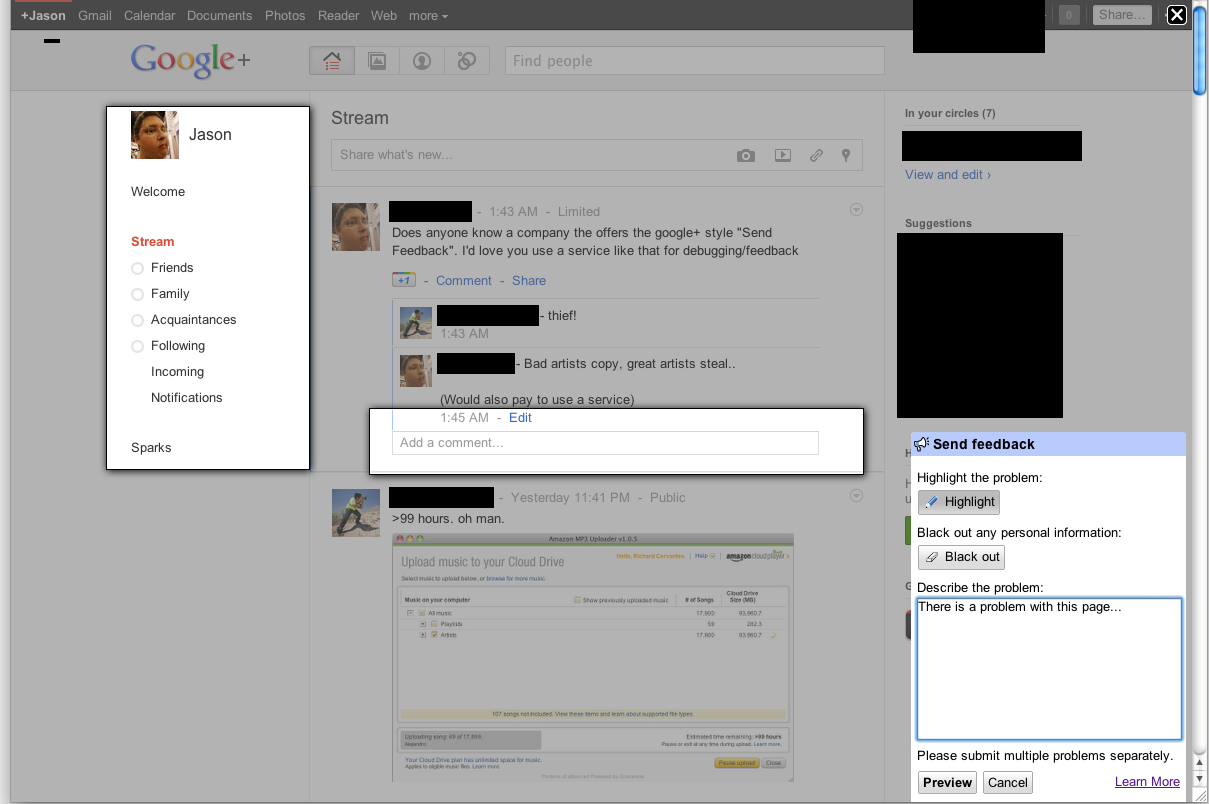Viewport: 1209px width, 804px height.
Task: Open the Learn More link
Action: point(1147,782)
